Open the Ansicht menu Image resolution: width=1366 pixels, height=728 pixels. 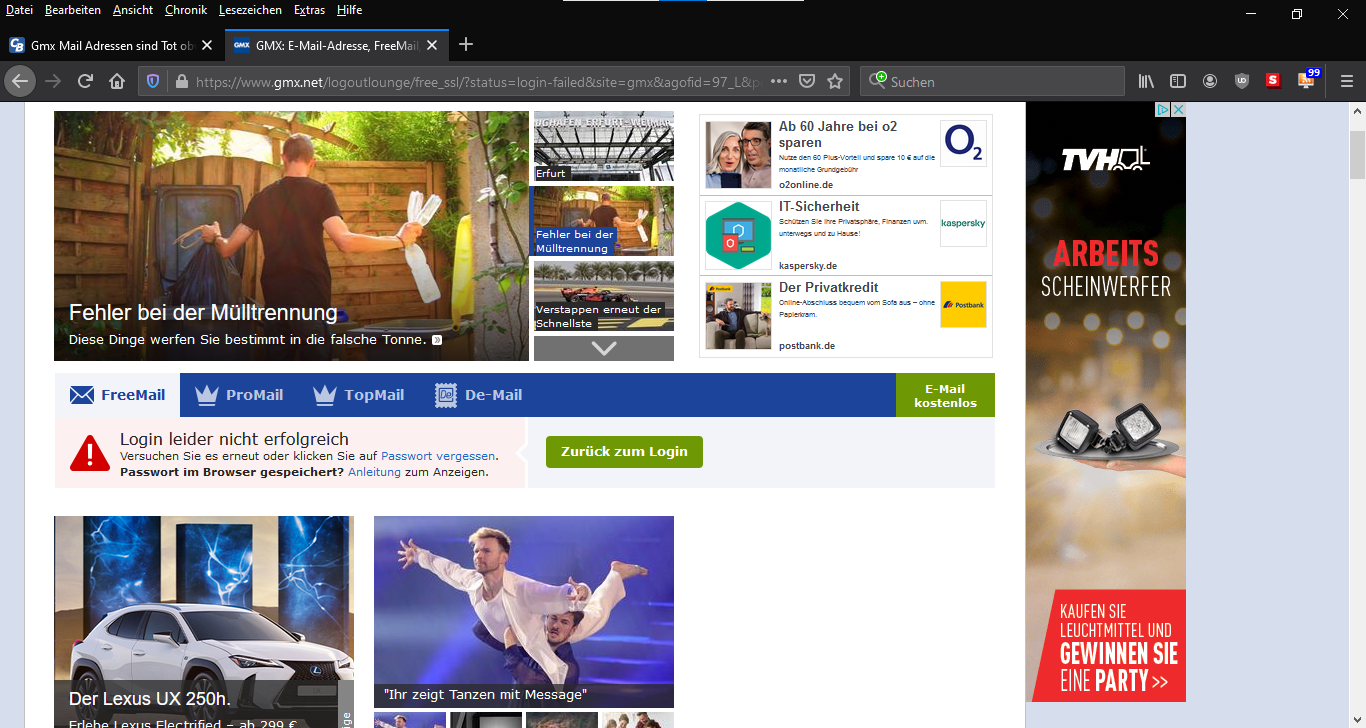coord(133,10)
